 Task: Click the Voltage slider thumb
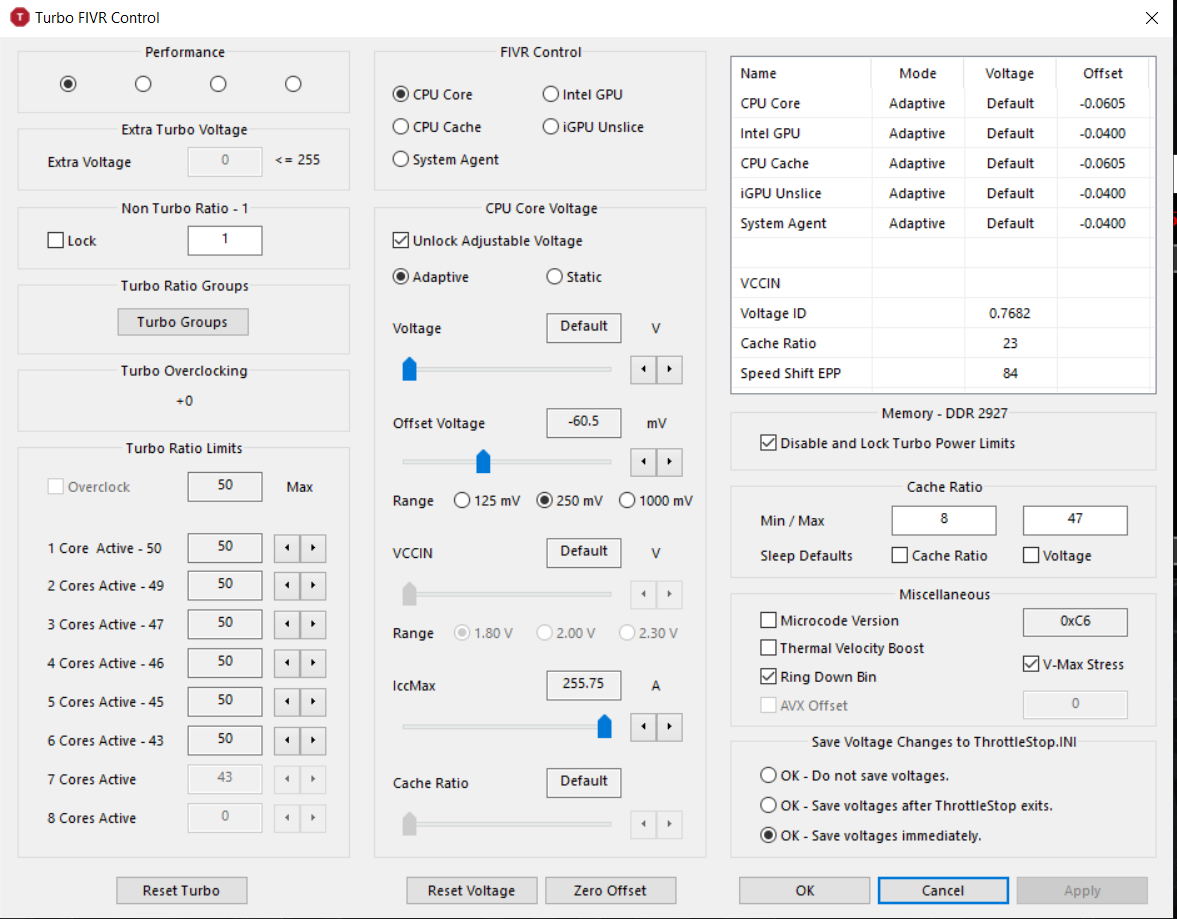[x=409, y=369]
